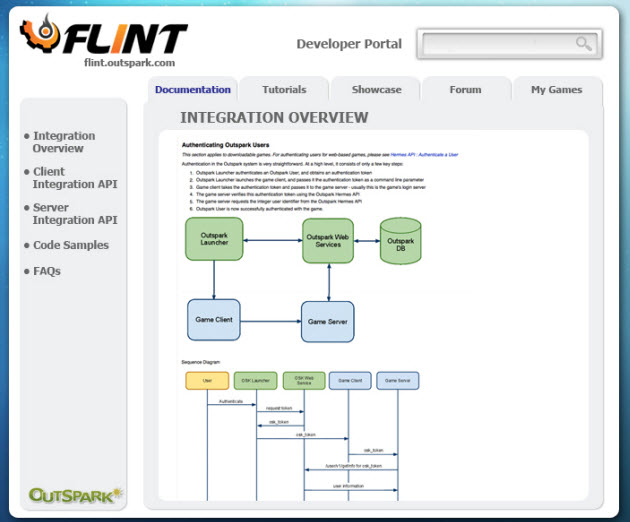630x522 pixels.
Task: Click the Authenticate arrow label
Action: click(x=231, y=401)
